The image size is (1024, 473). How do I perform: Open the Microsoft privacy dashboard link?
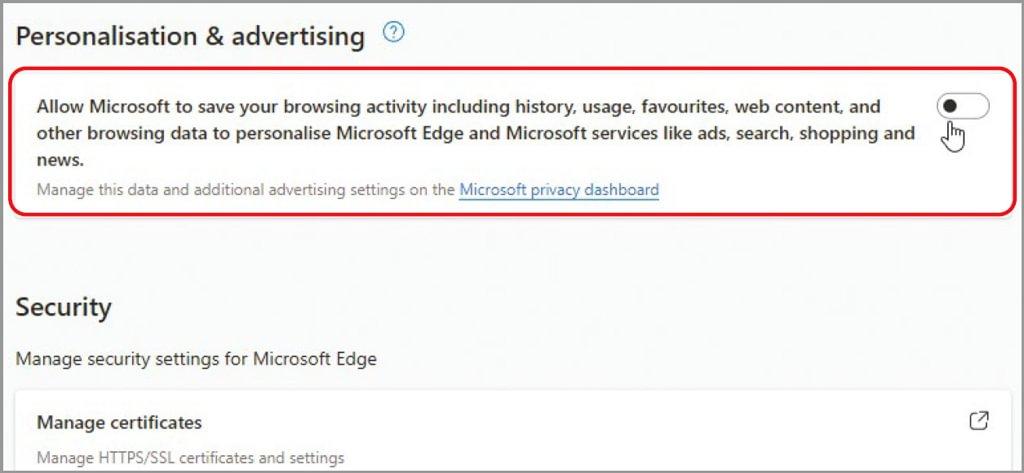[559, 190]
